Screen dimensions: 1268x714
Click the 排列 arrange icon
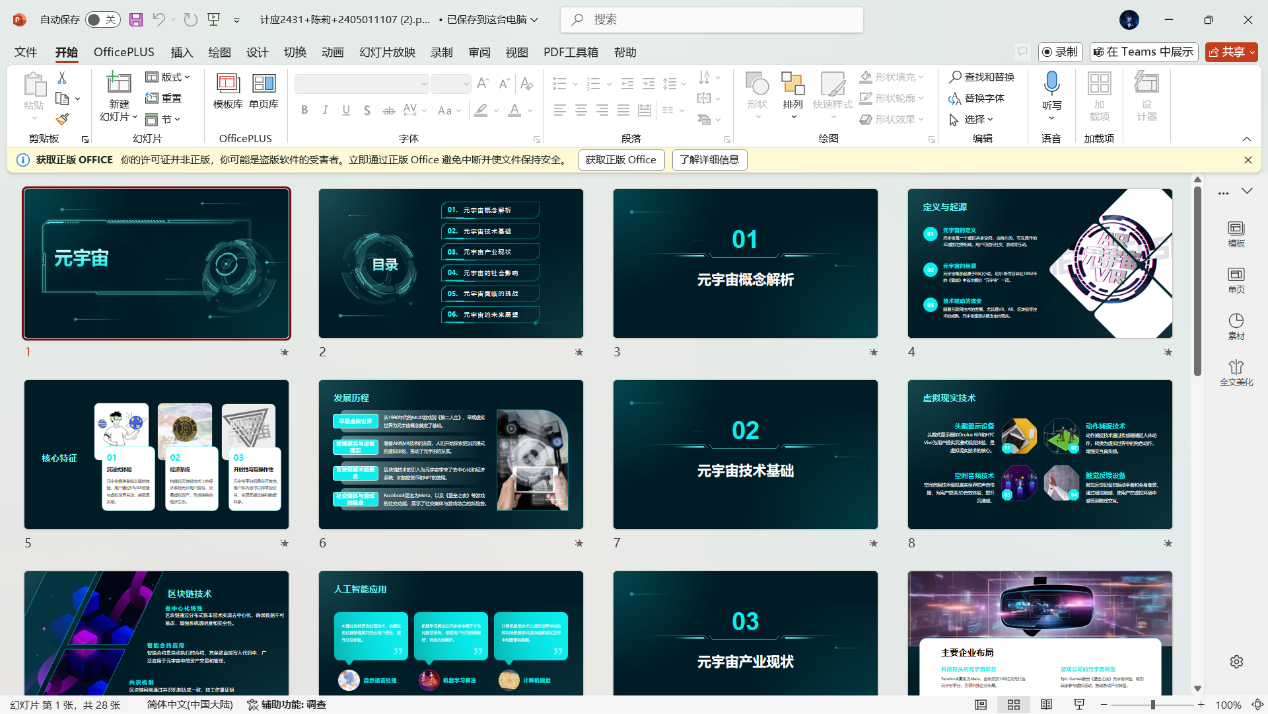(x=792, y=90)
